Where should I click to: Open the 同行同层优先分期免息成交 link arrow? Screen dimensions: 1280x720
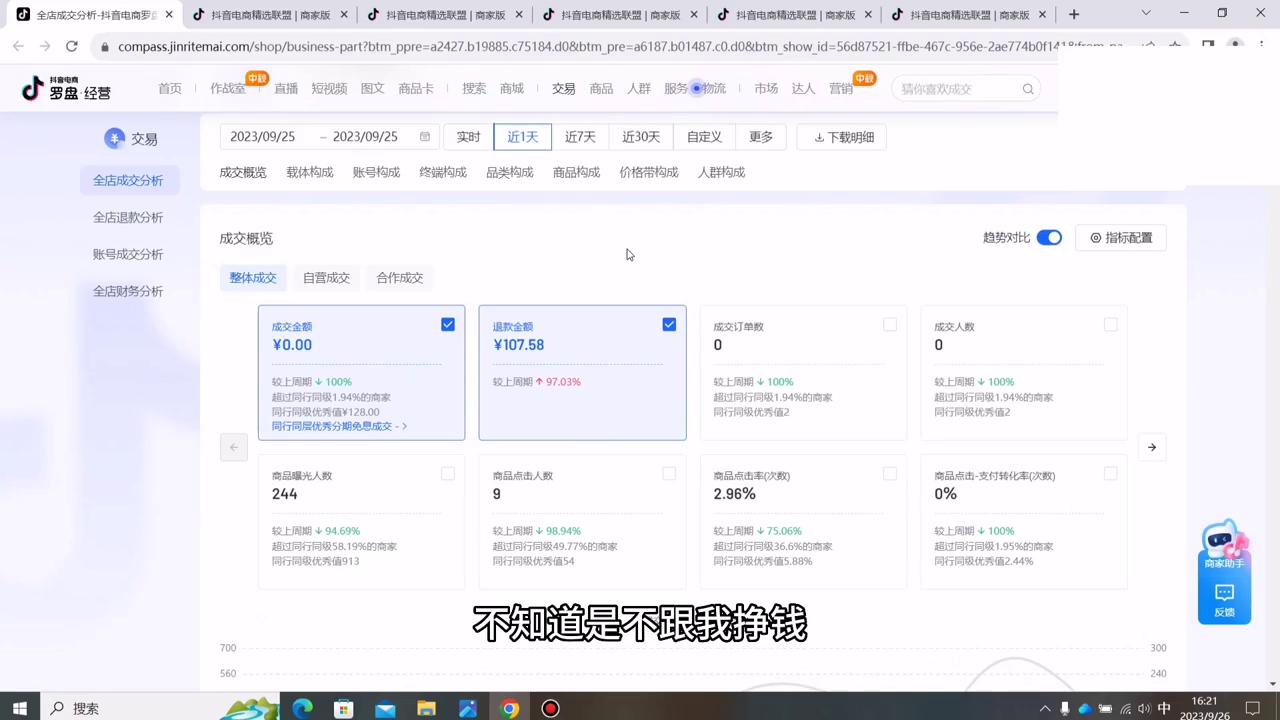coord(404,425)
